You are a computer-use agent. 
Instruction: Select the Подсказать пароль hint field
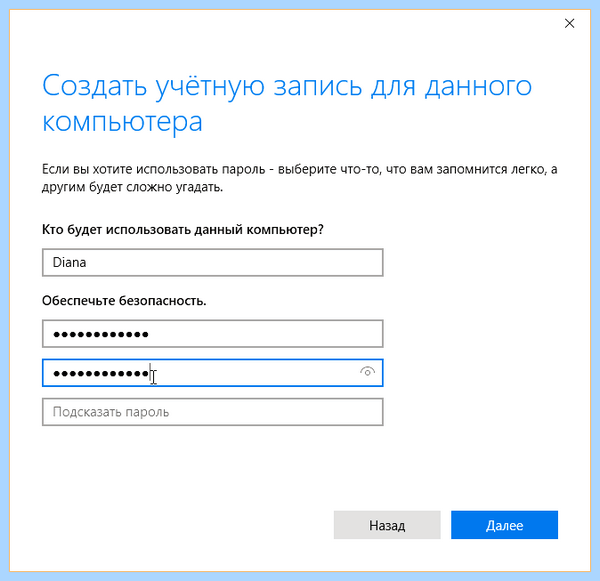[212, 412]
